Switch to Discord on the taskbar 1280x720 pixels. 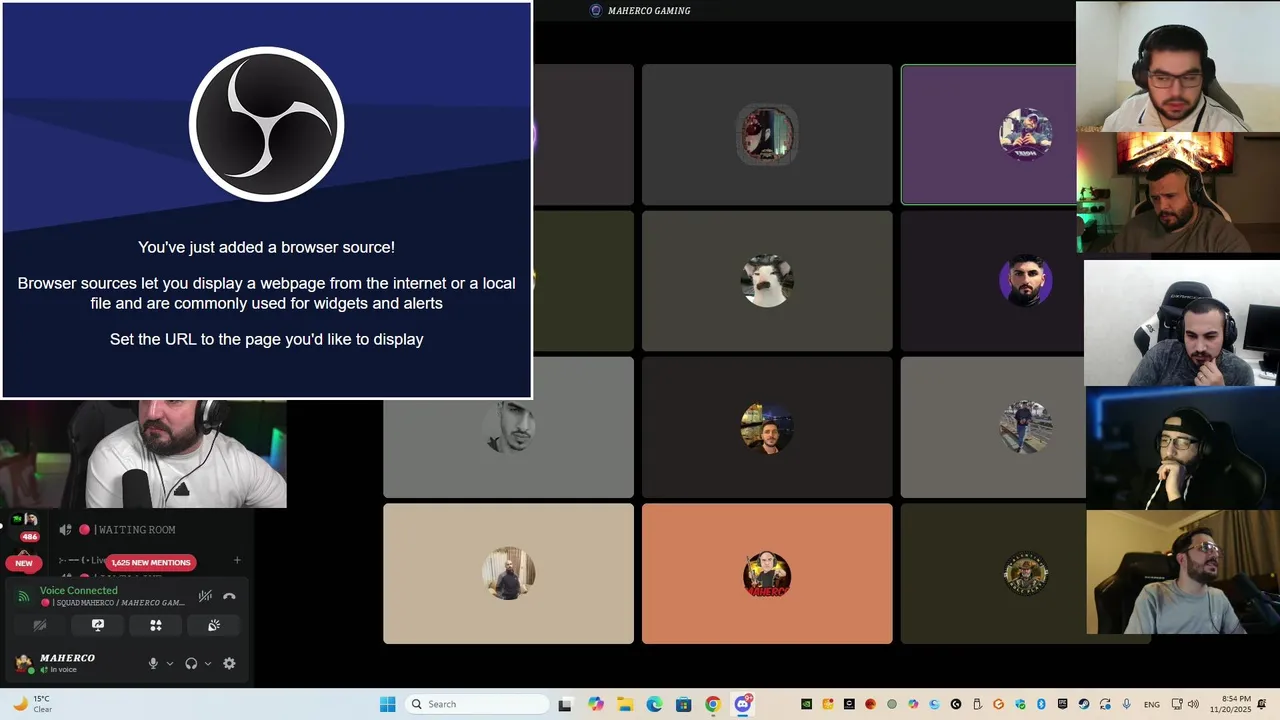(743, 704)
